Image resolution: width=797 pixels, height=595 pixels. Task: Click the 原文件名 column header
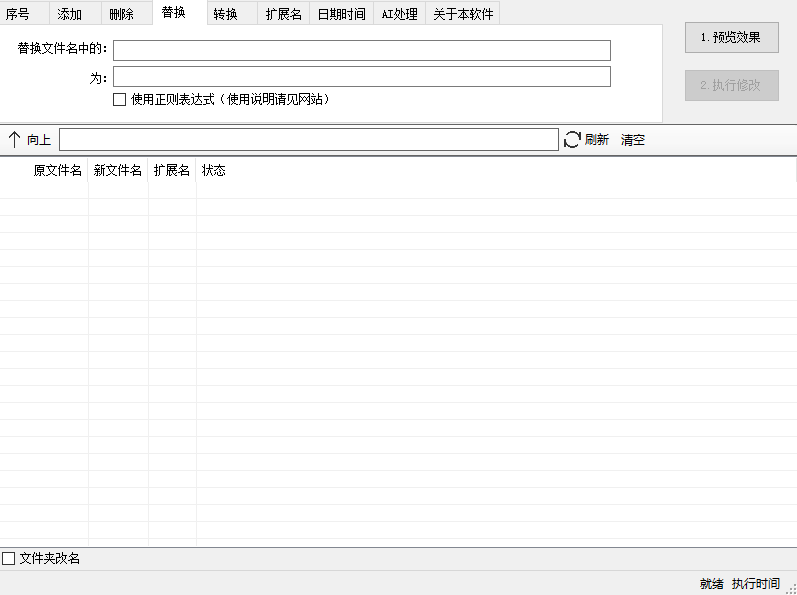click(44, 170)
